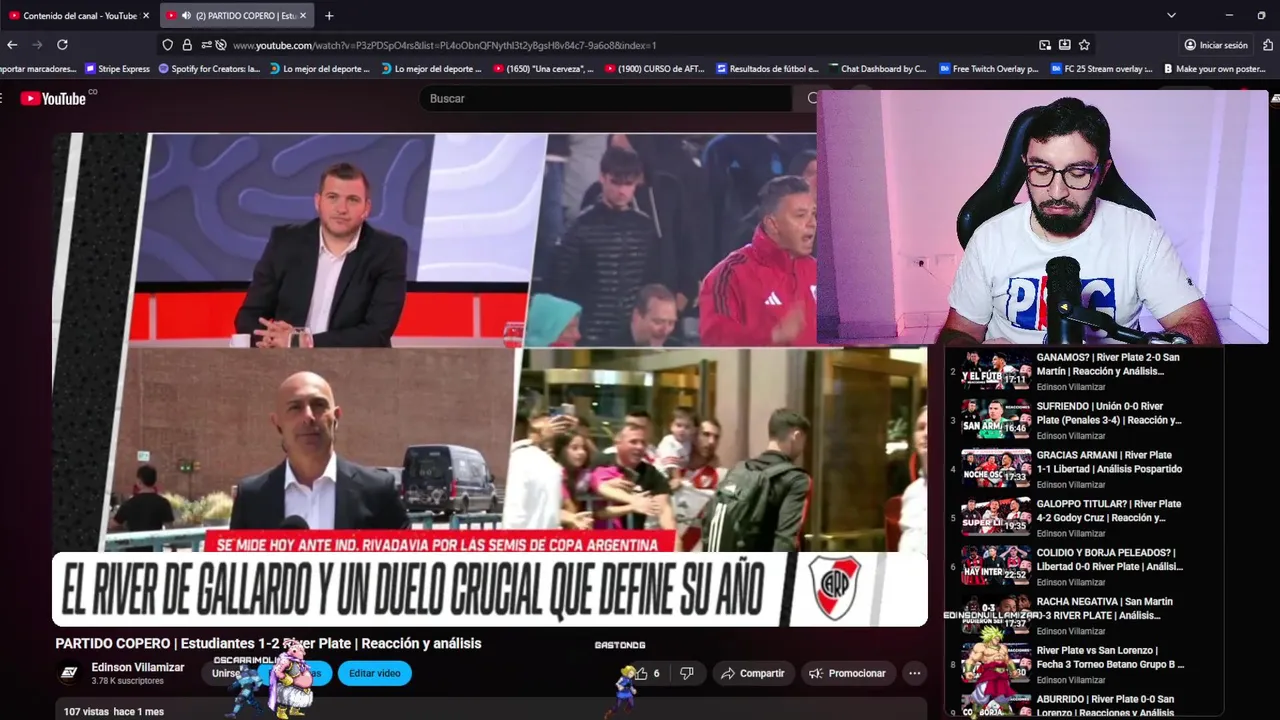1280x720 pixels.
Task: Bookmark this page with the star icon
Action: click(x=1084, y=45)
